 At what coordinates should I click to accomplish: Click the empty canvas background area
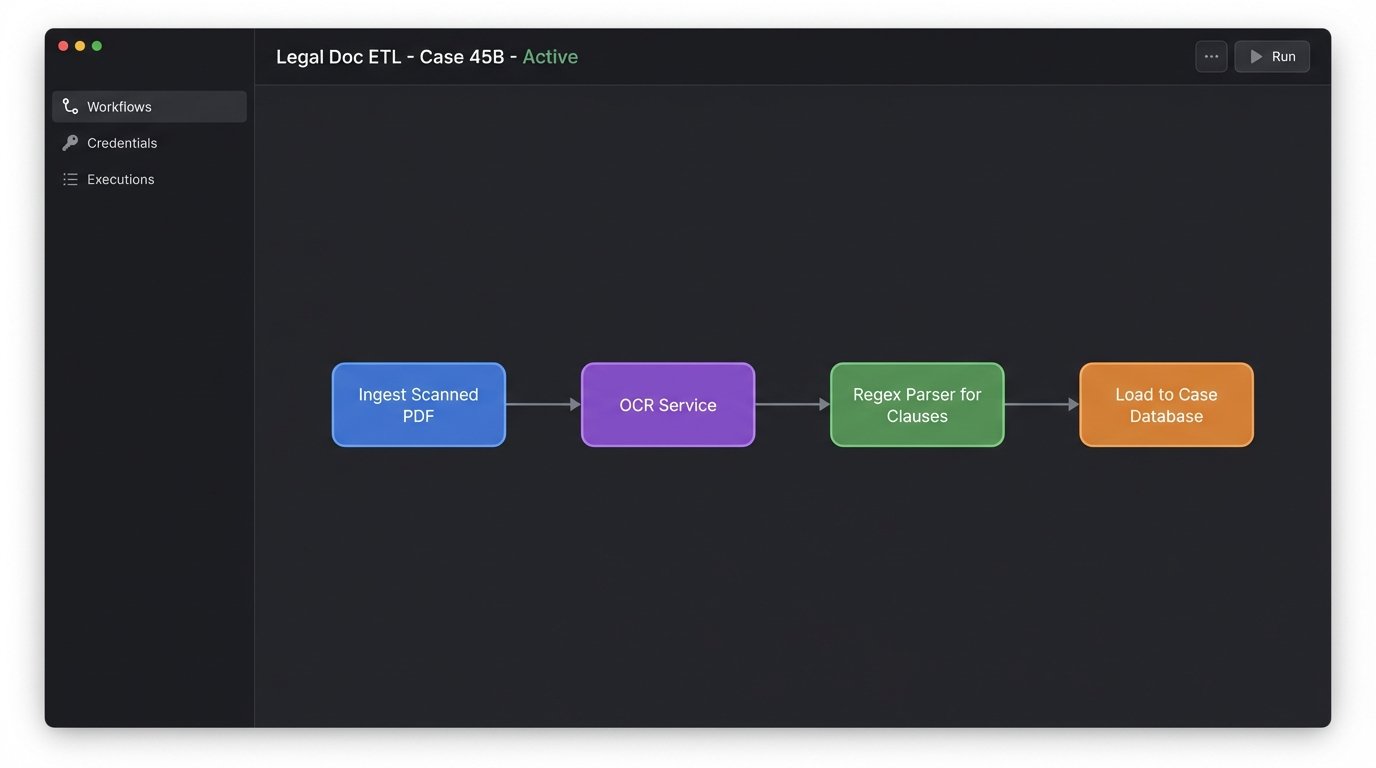click(790, 600)
